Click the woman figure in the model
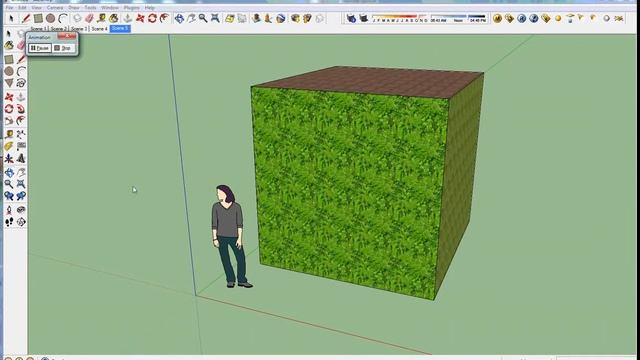Screen dimensions: 640x360 [x=231, y=236]
